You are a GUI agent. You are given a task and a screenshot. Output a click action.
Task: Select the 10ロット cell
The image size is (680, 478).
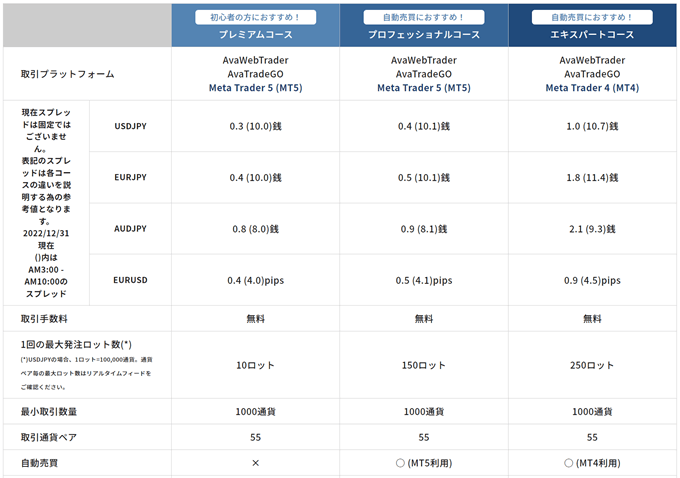pos(255,365)
